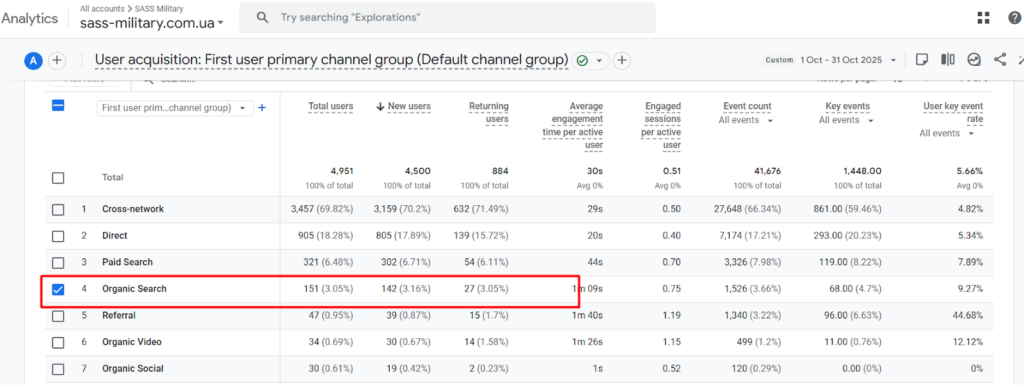Open the help question mark icon
The height and width of the screenshot is (385, 1024).
(1015, 18)
